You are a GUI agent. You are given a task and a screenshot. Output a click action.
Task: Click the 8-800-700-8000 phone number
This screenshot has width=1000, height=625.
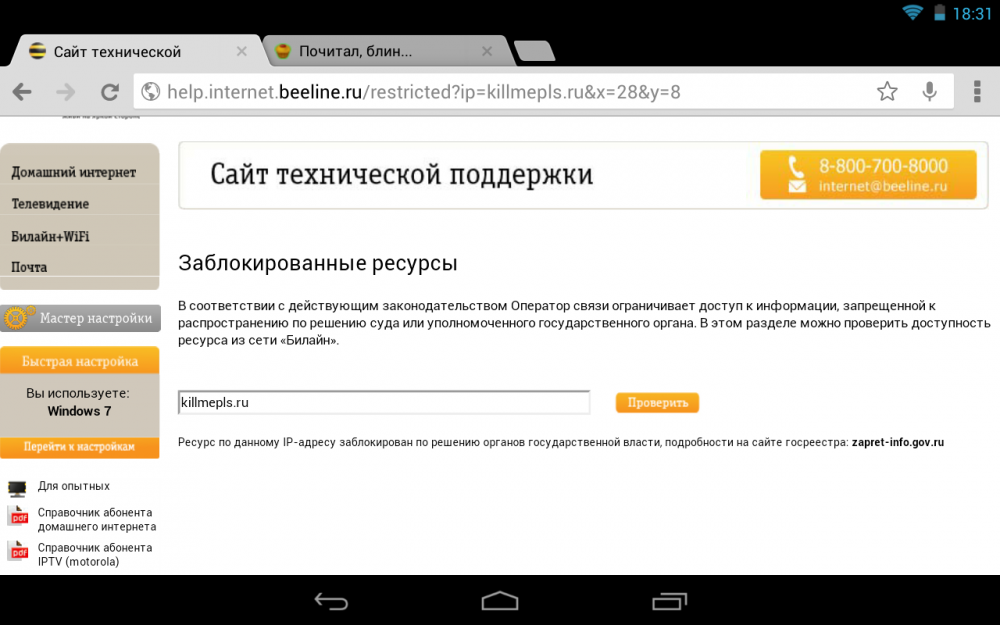[883, 166]
